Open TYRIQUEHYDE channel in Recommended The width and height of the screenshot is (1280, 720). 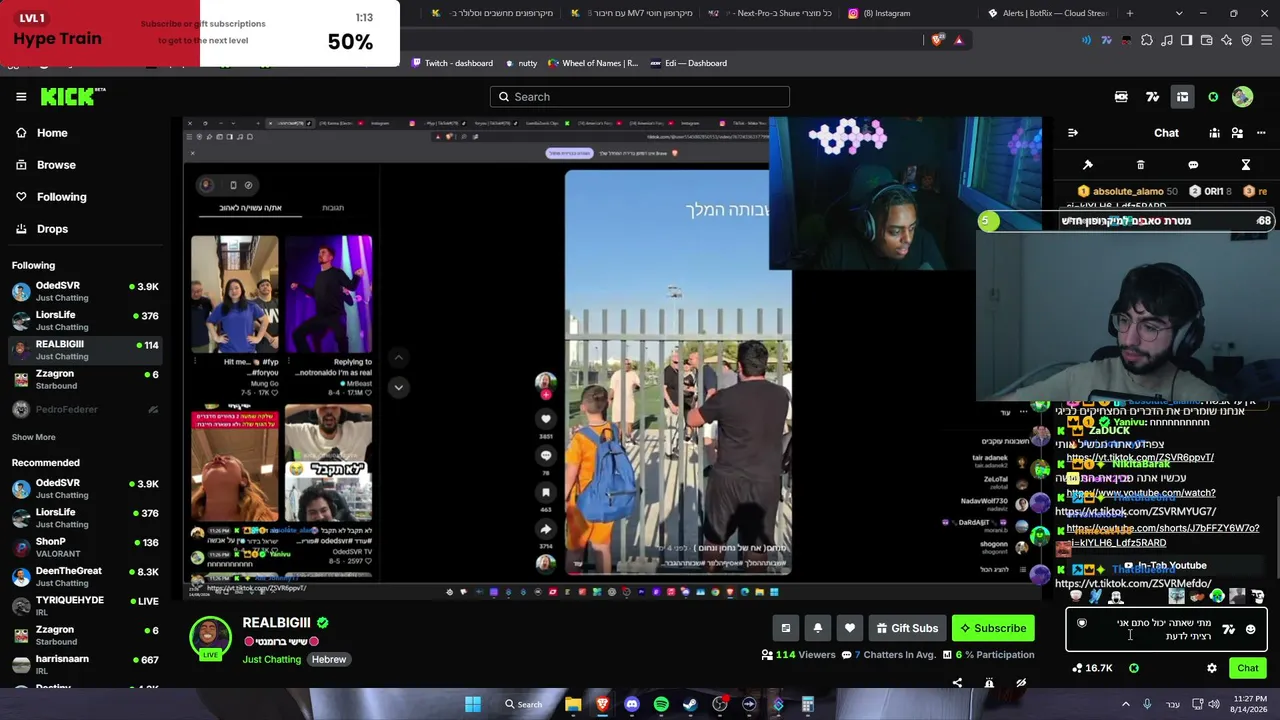coord(85,606)
